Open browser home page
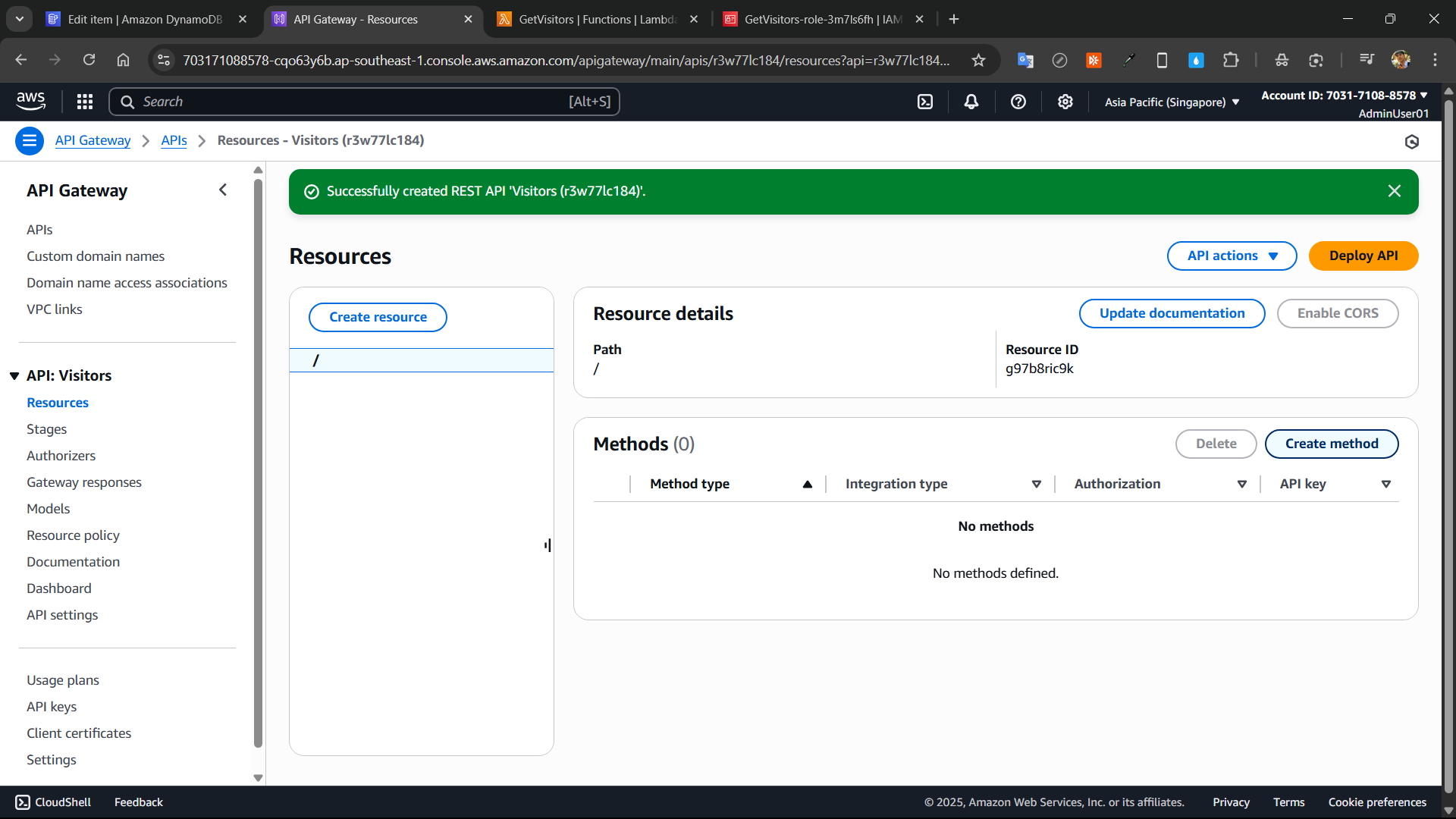The width and height of the screenshot is (1456, 819). pyautogui.click(x=123, y=60)
